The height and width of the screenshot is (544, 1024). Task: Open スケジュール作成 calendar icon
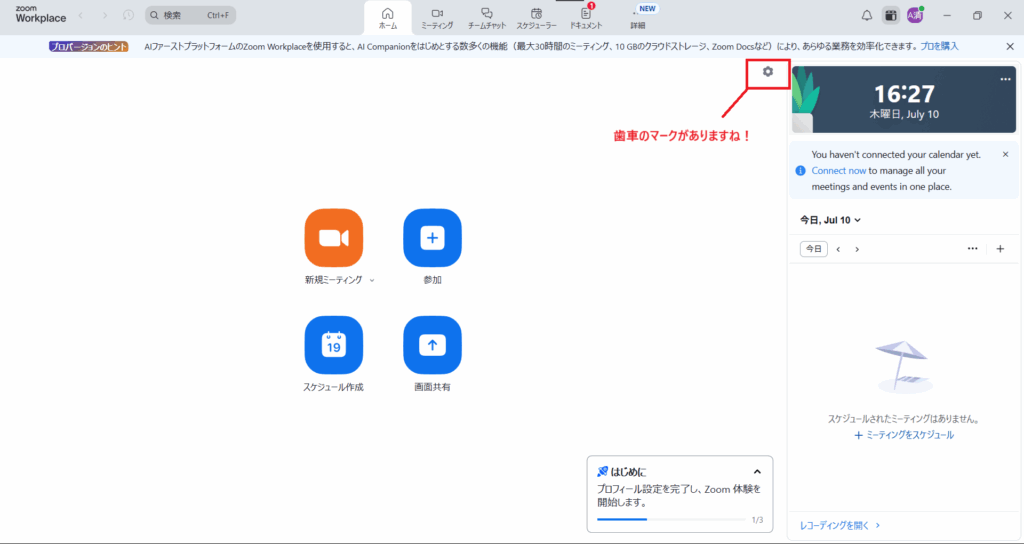tap(334, 345)
